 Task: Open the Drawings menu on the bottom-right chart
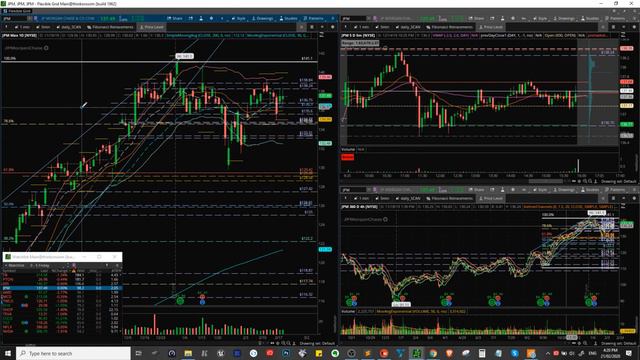564,190
